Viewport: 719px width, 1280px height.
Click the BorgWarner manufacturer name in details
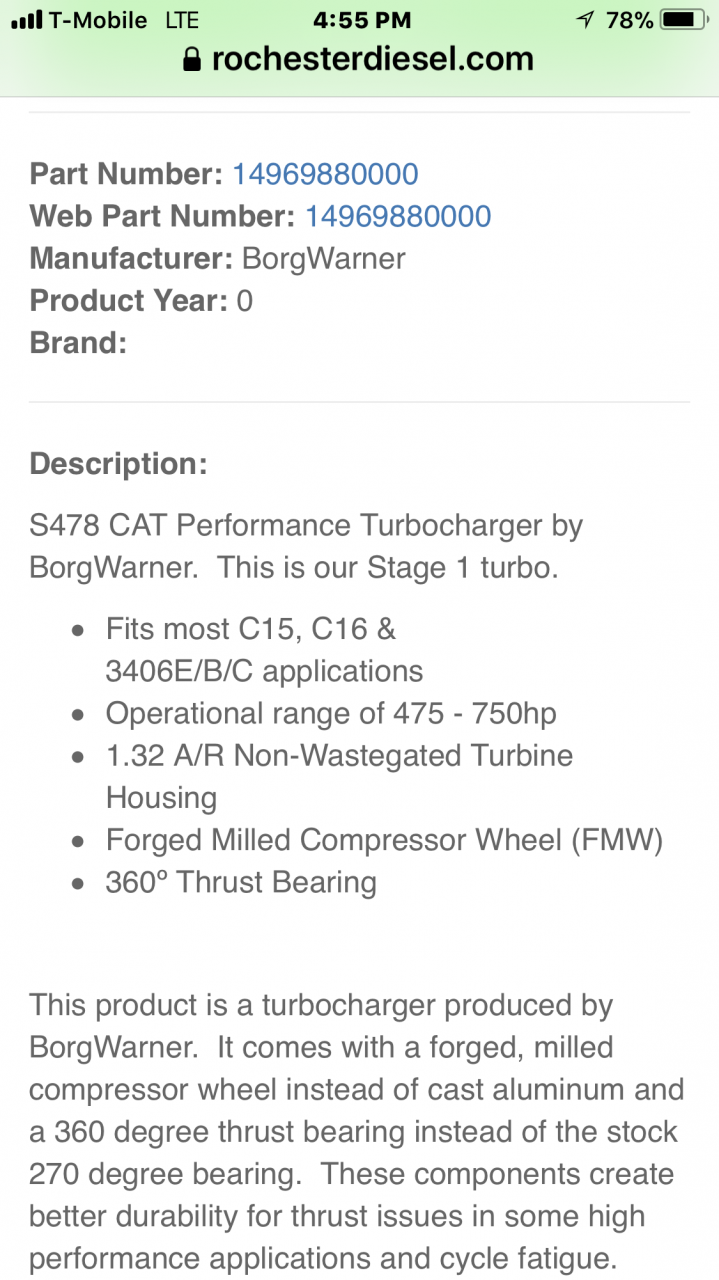point(324,259)
